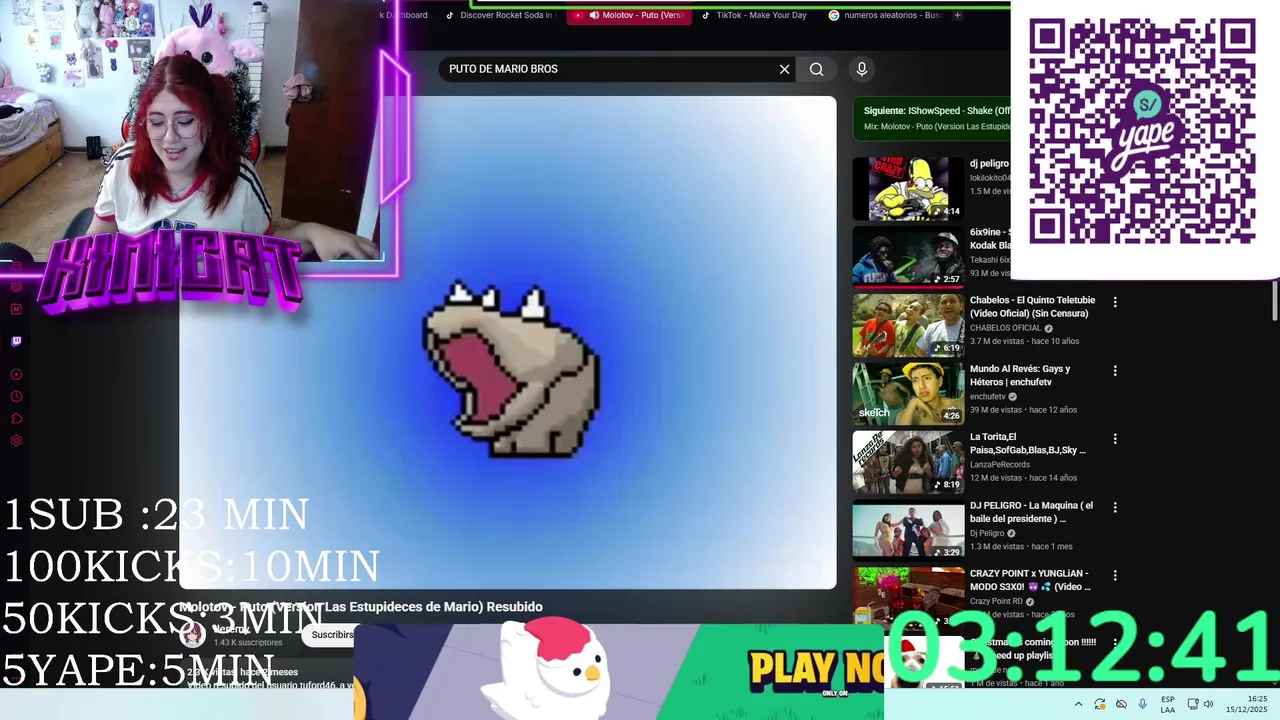1280x720 pixels.
Task: Click the pixel frog video player
Action: click(507, 343)
